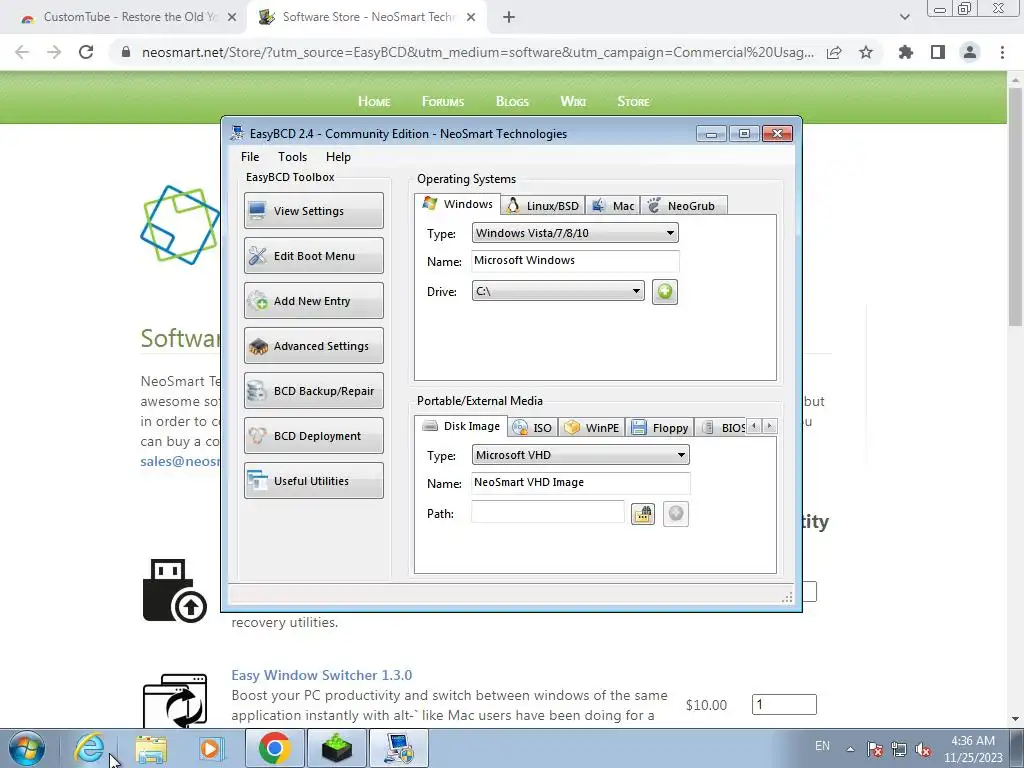Launch Internet Explorer from taskbar
The width and height of the screenshot is (1024, 768).
[90, 748]
